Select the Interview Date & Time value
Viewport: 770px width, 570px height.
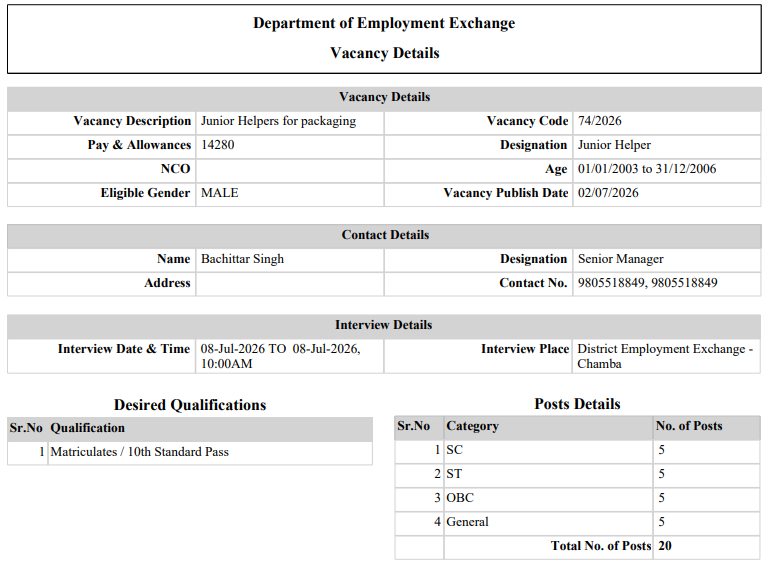(x=280, y=356)
